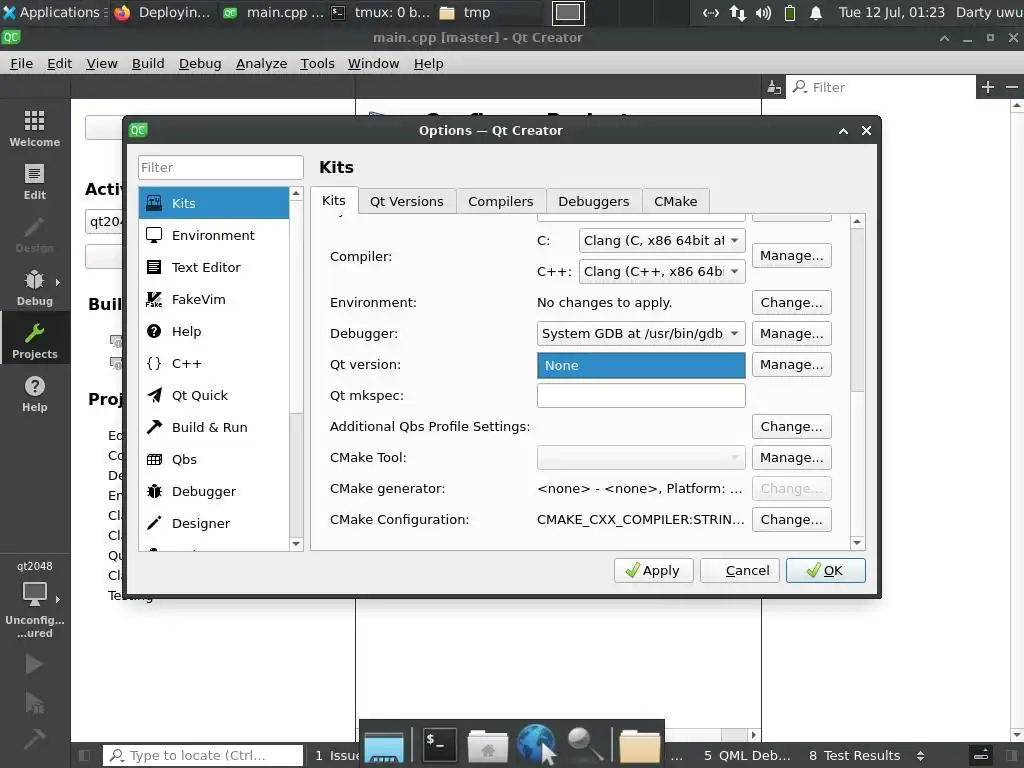This screenshot has height=768, width=1024.
Task: Open Build & Run options category
Action: [x=214, y=427]
